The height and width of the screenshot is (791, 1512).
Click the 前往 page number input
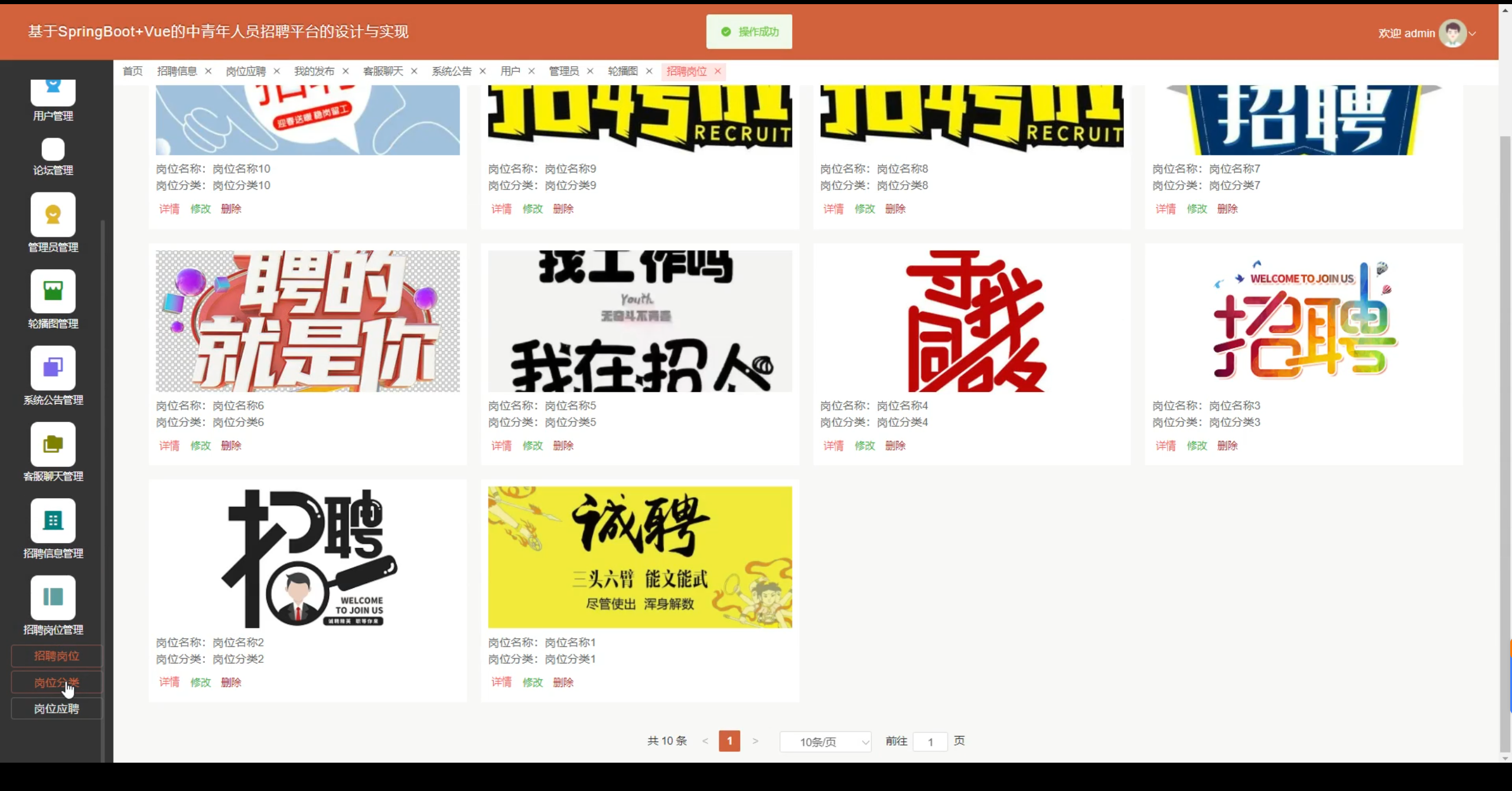point(930,742)
